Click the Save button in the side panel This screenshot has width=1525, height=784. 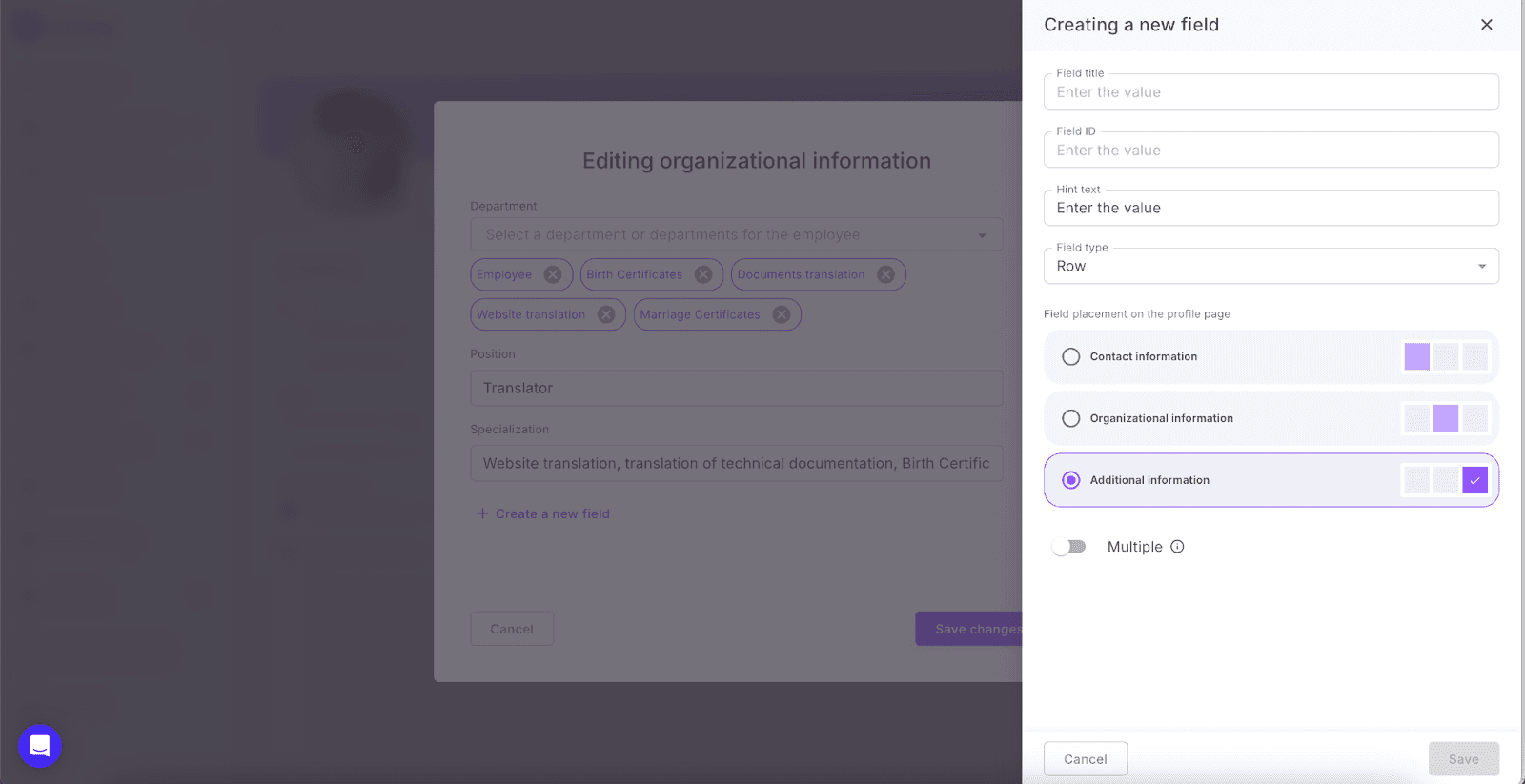pos(1463,759)
